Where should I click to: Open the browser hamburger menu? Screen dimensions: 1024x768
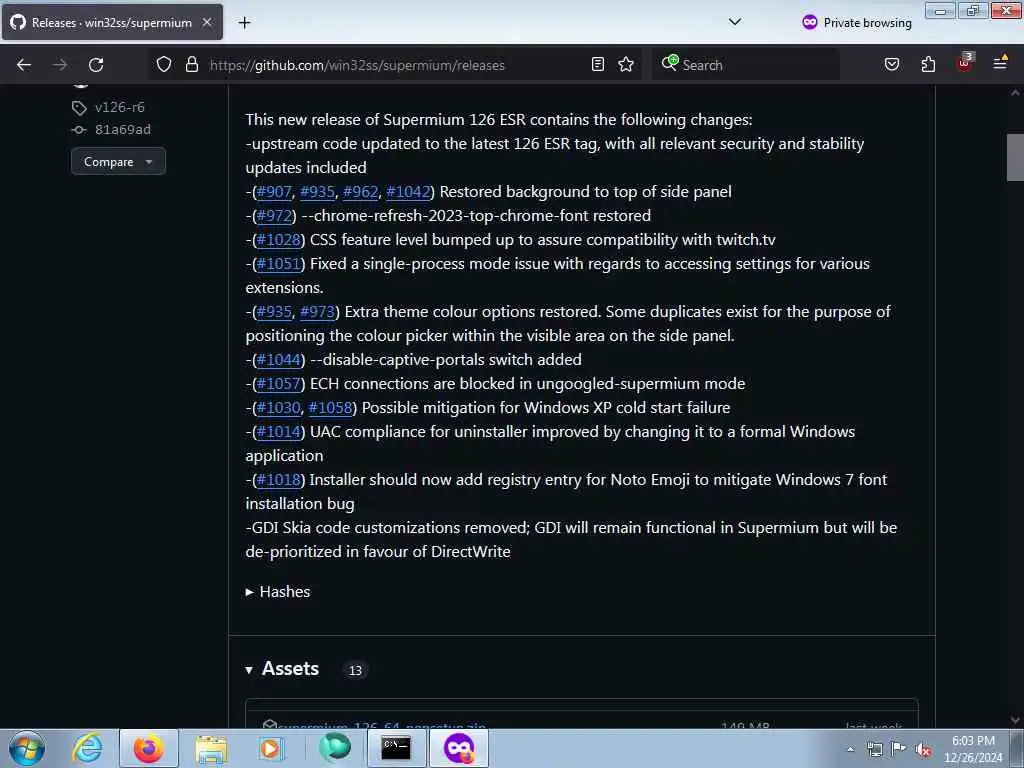[x=1000, y=63]
